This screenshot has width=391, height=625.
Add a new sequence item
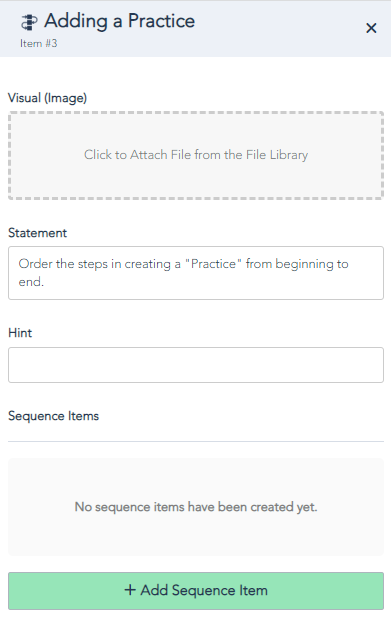196,591
